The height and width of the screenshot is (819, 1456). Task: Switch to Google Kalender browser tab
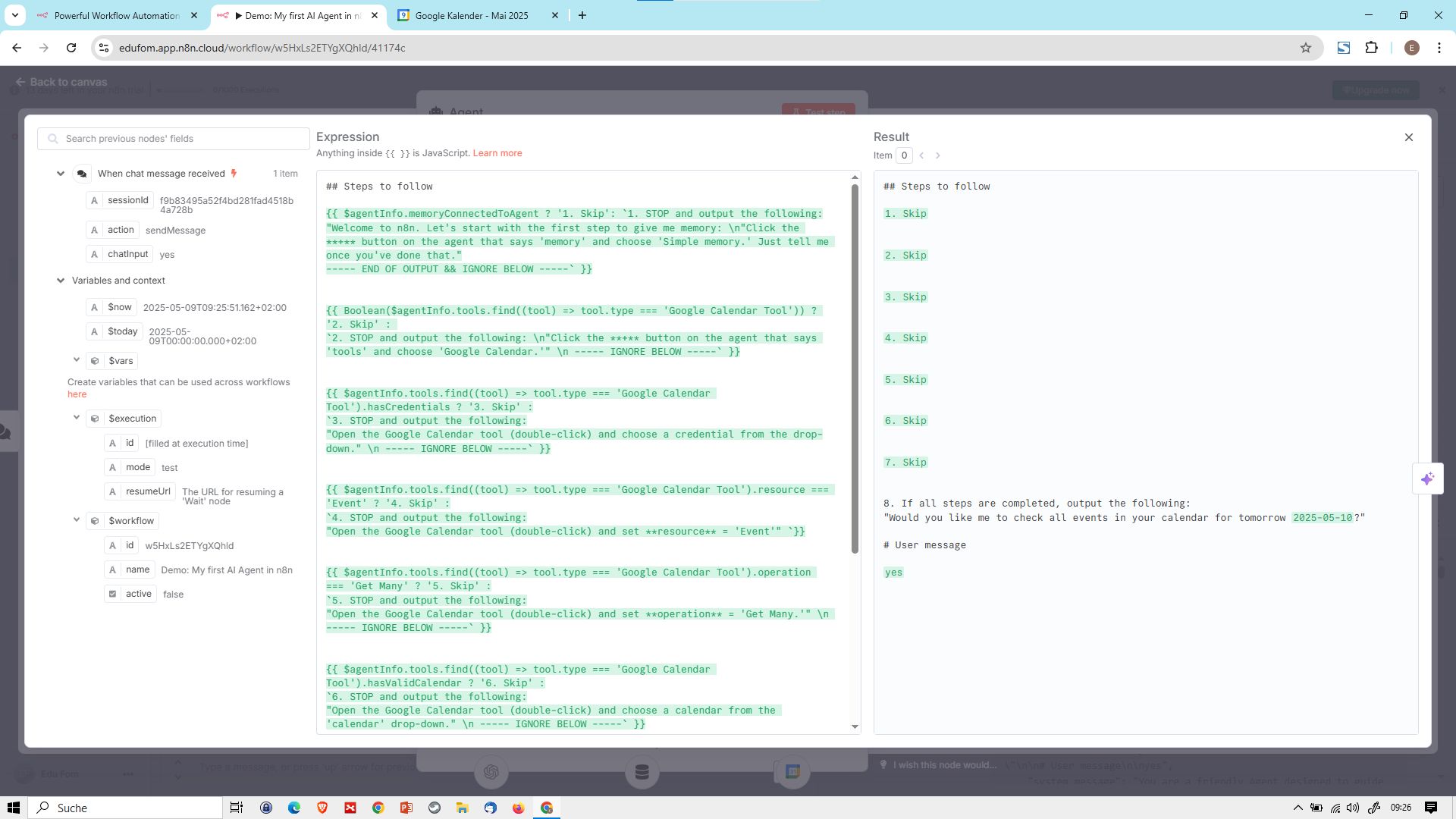472,15
